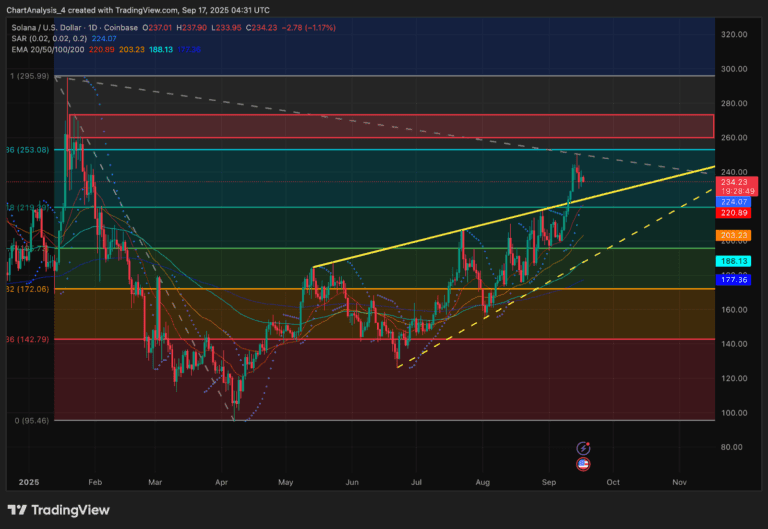Click the open value O237.01
This screenshot has width=768, height=529.
click(x=157, y=28)
